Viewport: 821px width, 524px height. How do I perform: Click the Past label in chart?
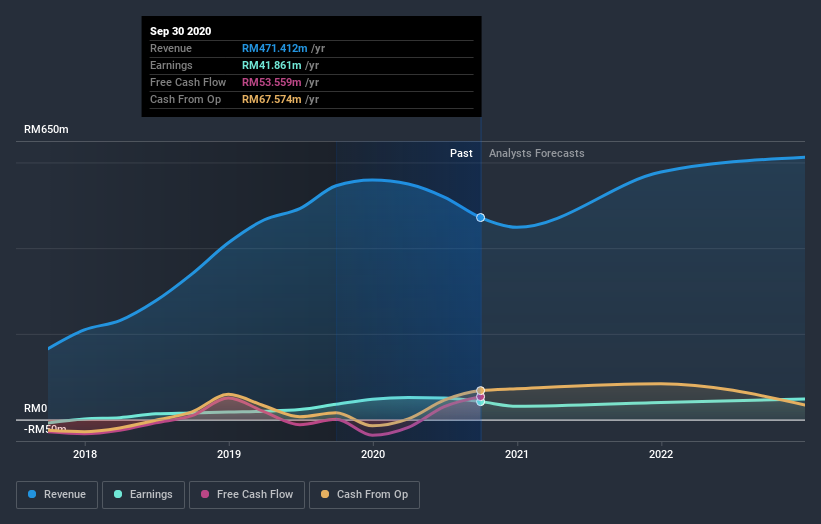point(461,153)
